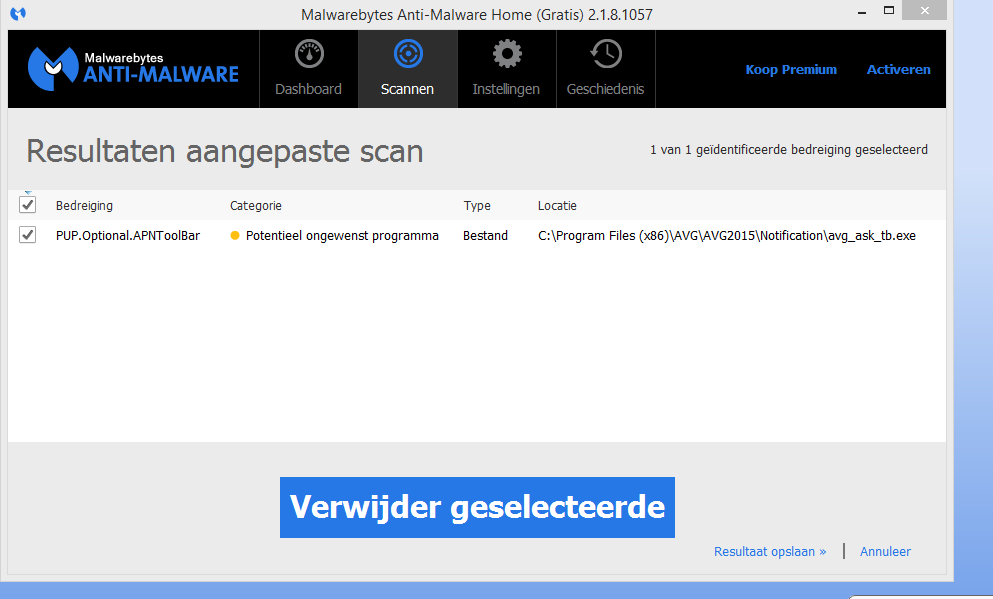The width and height of the screenshot is (993, 599).
Task: Click Verwijder geselecteerde button
Action: coord(478,507)
